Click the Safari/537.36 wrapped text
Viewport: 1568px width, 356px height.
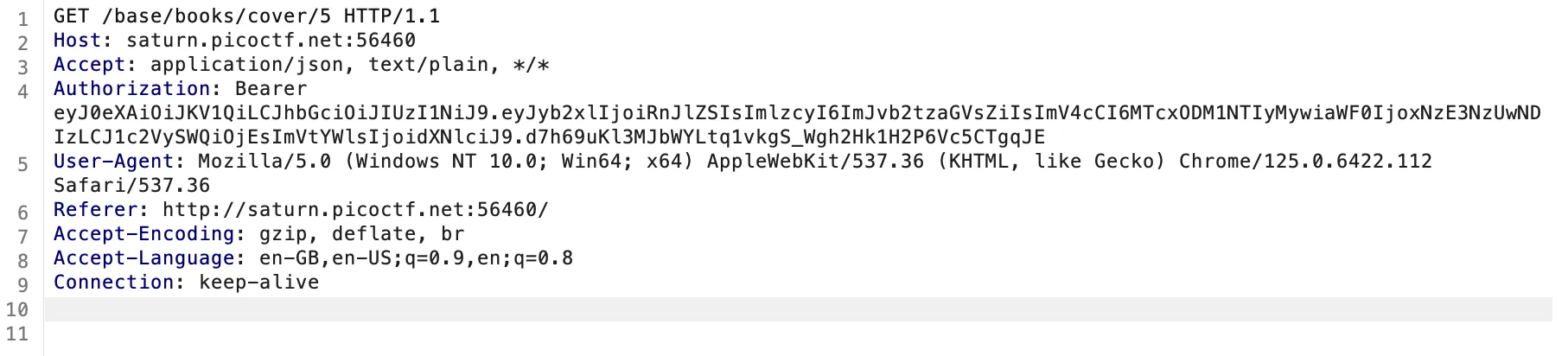131,186
